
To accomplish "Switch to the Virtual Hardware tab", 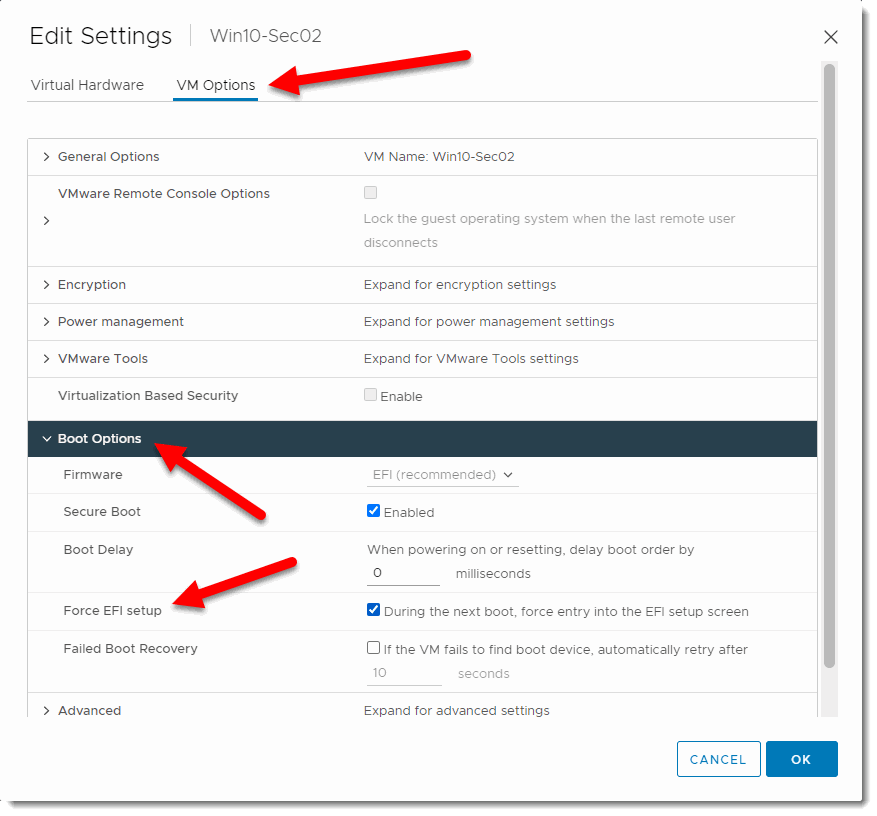I will [x=87, y=85].
